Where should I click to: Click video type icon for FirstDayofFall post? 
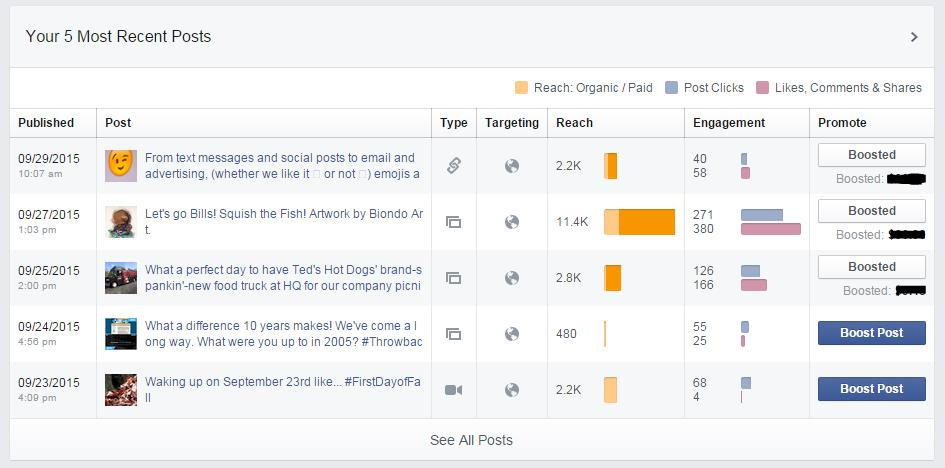pos(453,390)
